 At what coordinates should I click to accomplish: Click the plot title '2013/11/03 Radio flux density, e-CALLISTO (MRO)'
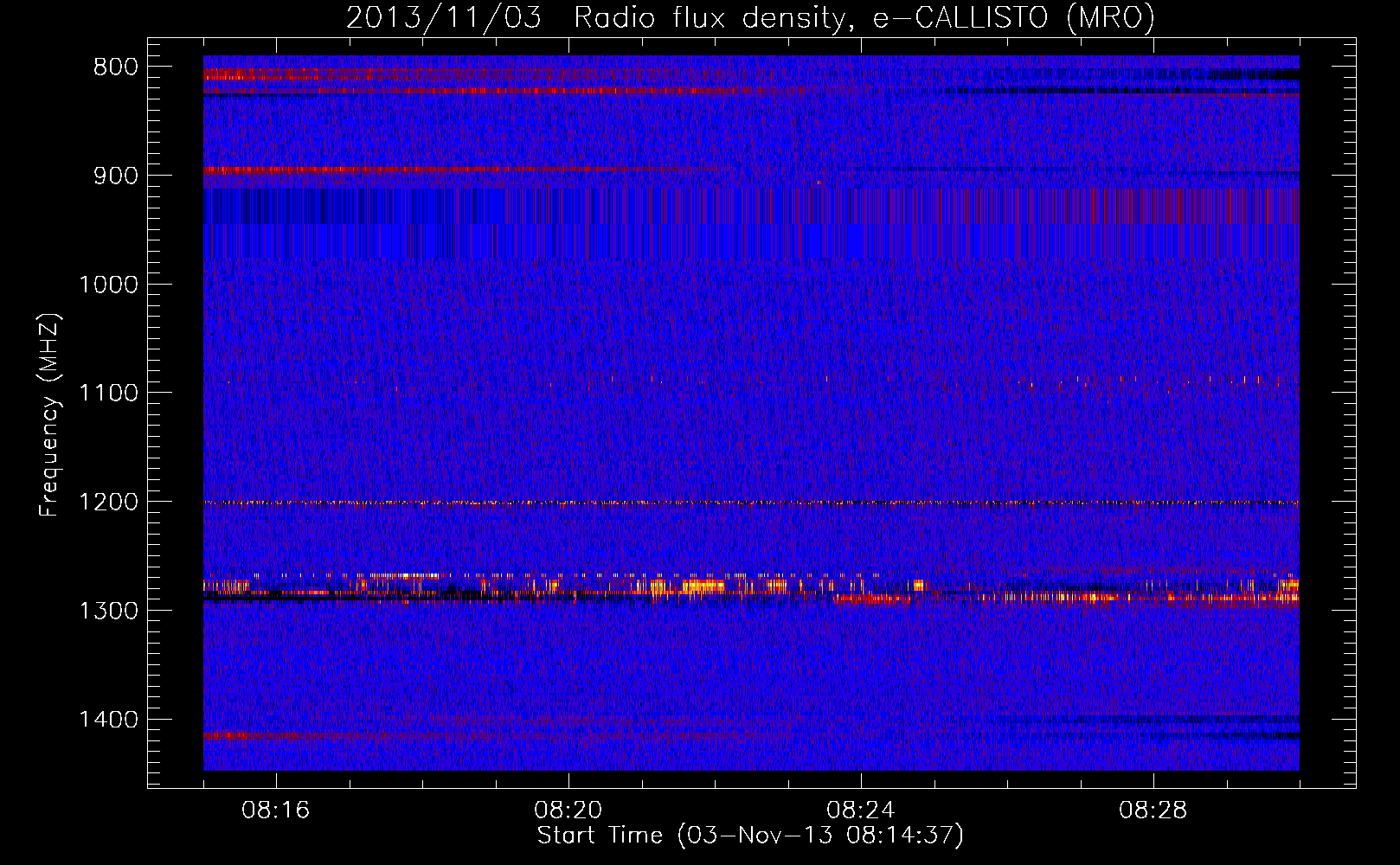click(x=750, y=17)
